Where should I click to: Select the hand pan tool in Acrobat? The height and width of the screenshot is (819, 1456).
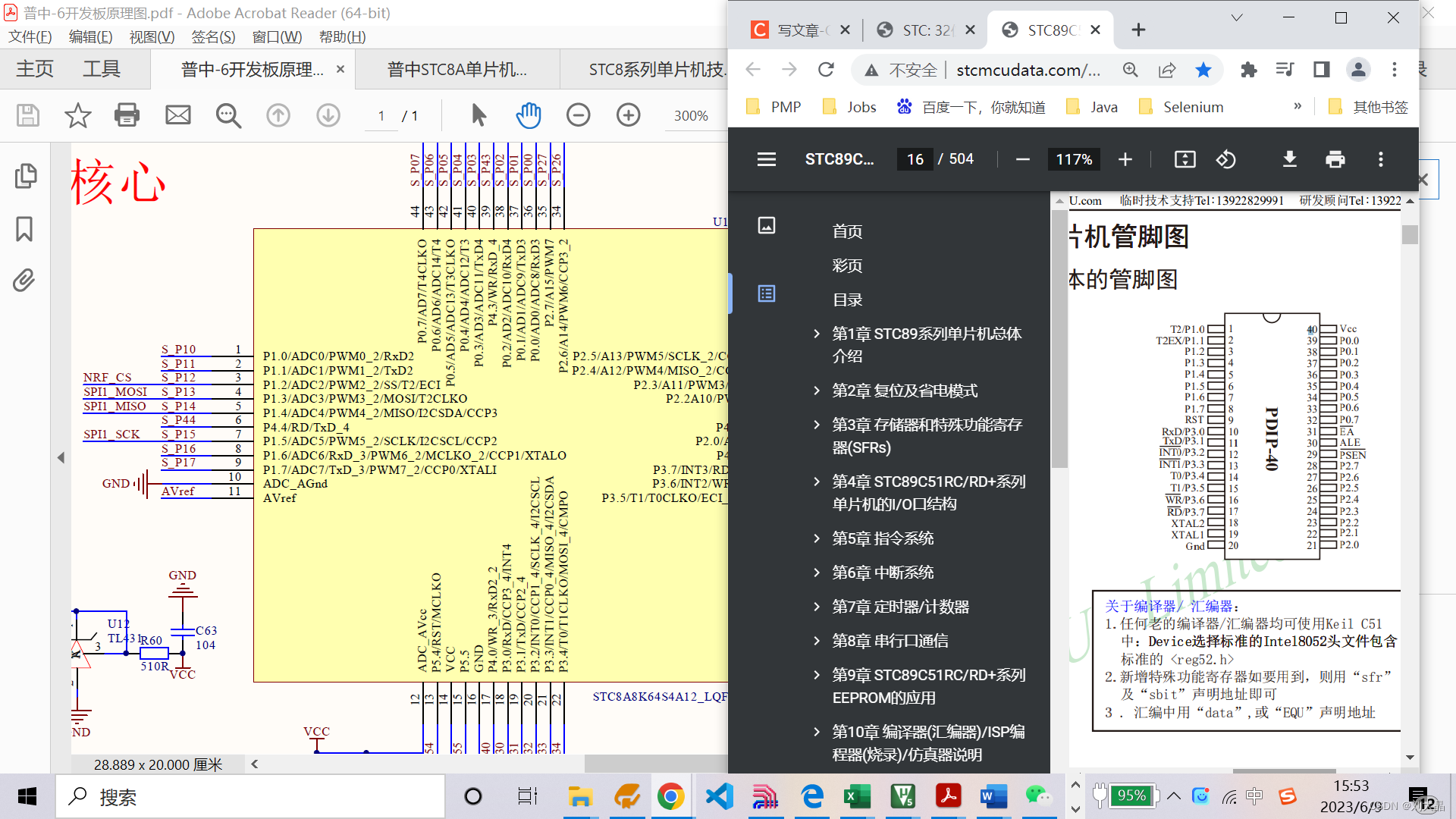[529, 115]
